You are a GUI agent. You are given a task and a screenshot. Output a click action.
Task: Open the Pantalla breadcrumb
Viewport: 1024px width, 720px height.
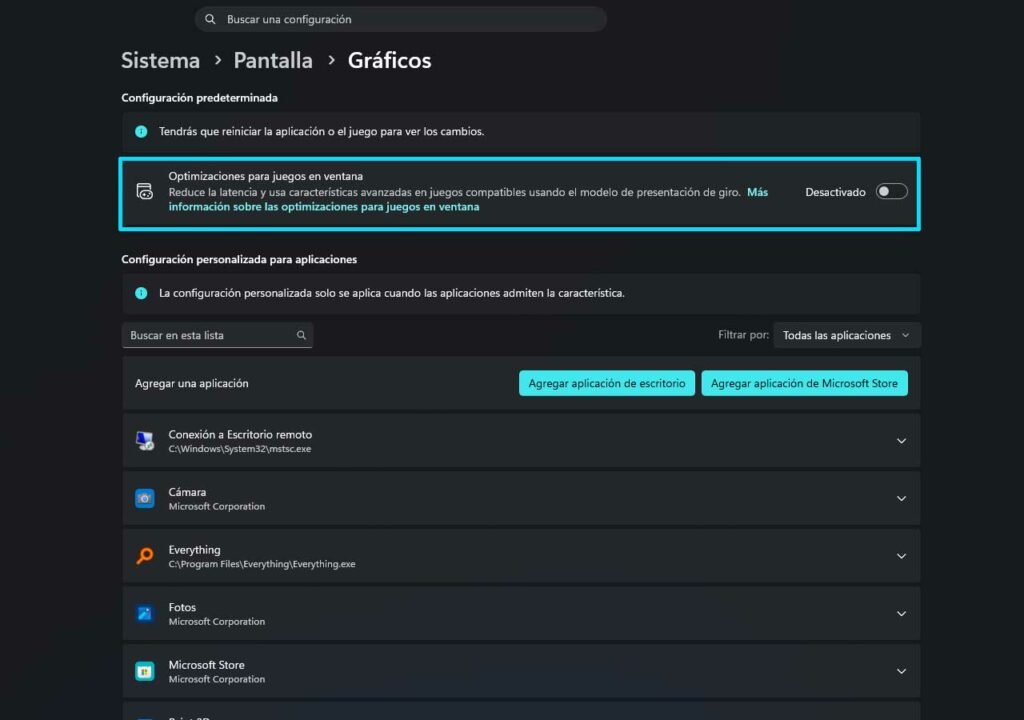(x=273, y=61)
